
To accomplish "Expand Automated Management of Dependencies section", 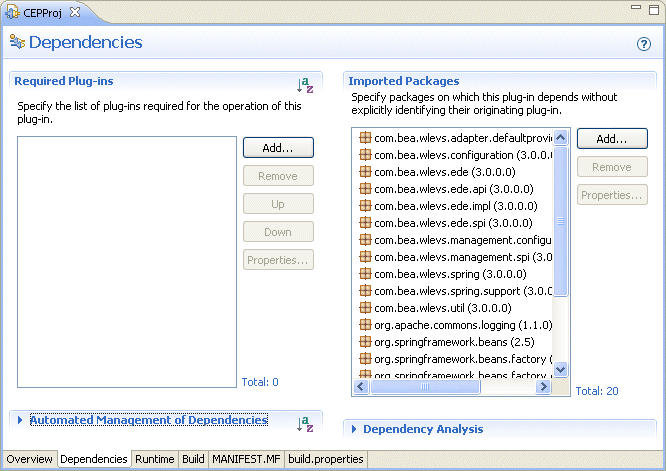I will point(20,420).
